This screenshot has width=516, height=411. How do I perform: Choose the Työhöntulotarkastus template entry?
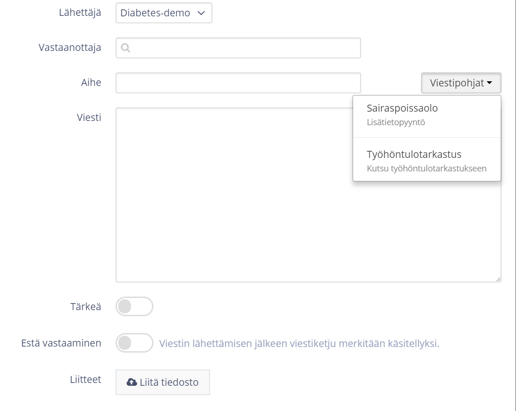(x=427, y=161)
